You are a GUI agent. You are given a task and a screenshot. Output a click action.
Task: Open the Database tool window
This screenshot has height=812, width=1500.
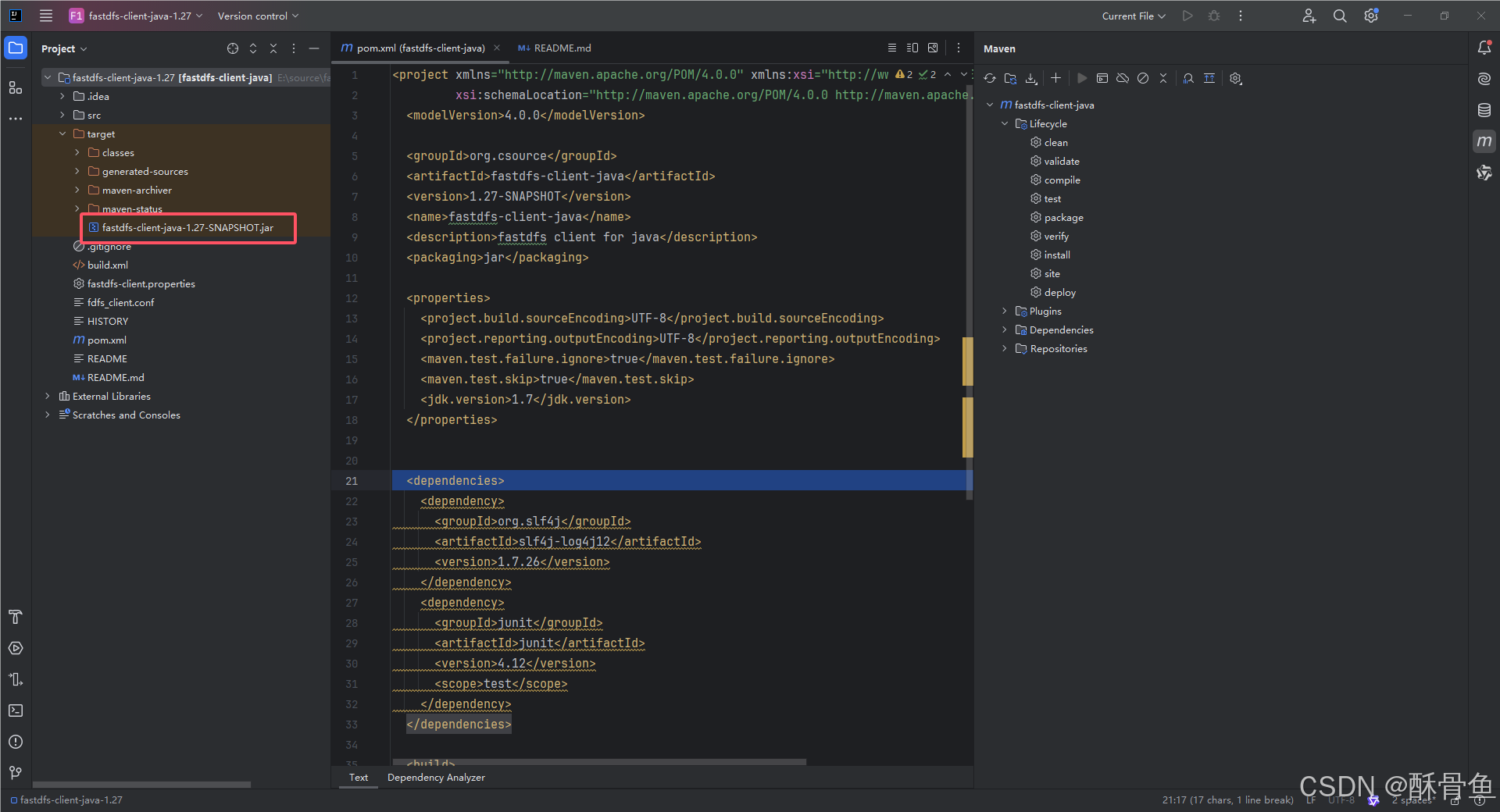point(1484,110)
